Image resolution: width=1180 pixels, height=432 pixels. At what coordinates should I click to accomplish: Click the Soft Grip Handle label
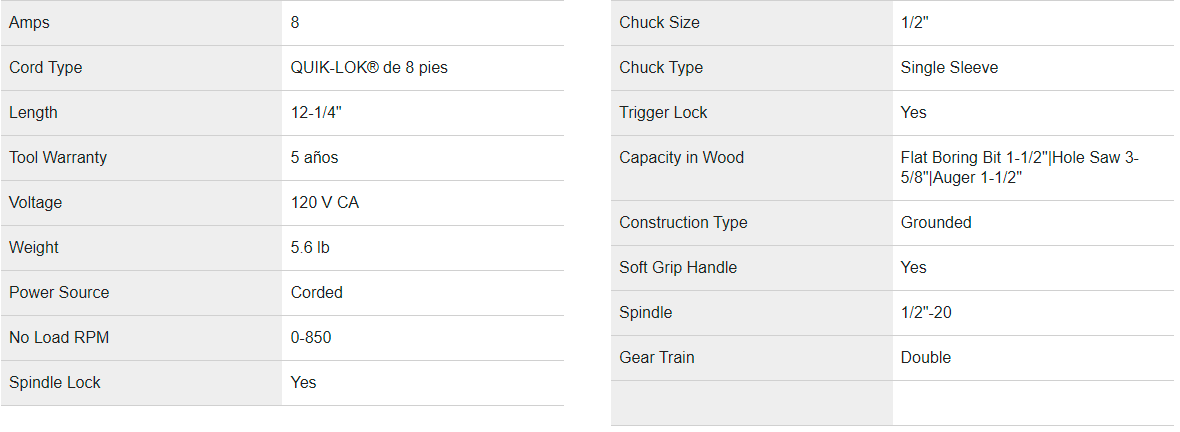(x=678, y=267)
